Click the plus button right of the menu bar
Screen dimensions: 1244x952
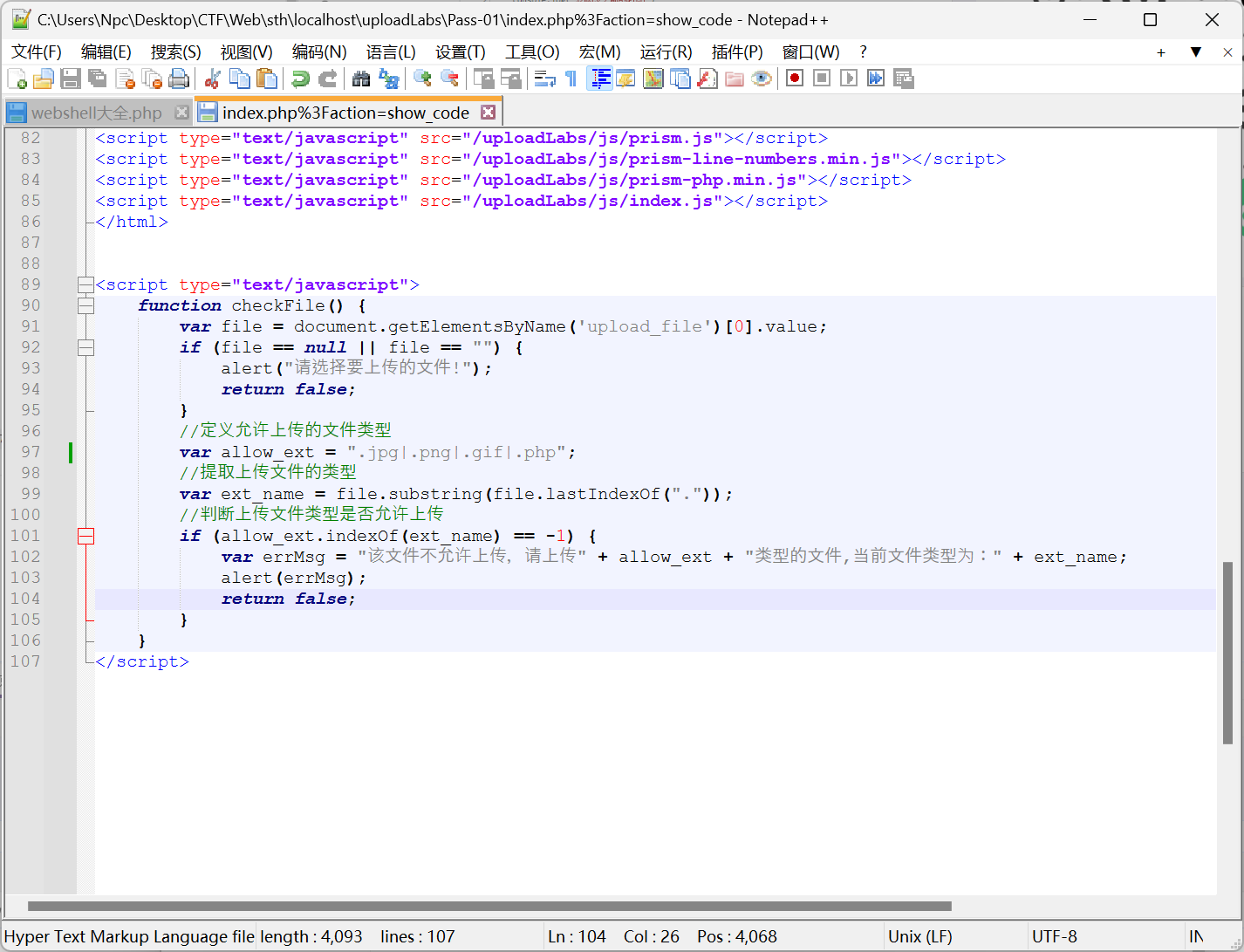tap(1160, 52)
